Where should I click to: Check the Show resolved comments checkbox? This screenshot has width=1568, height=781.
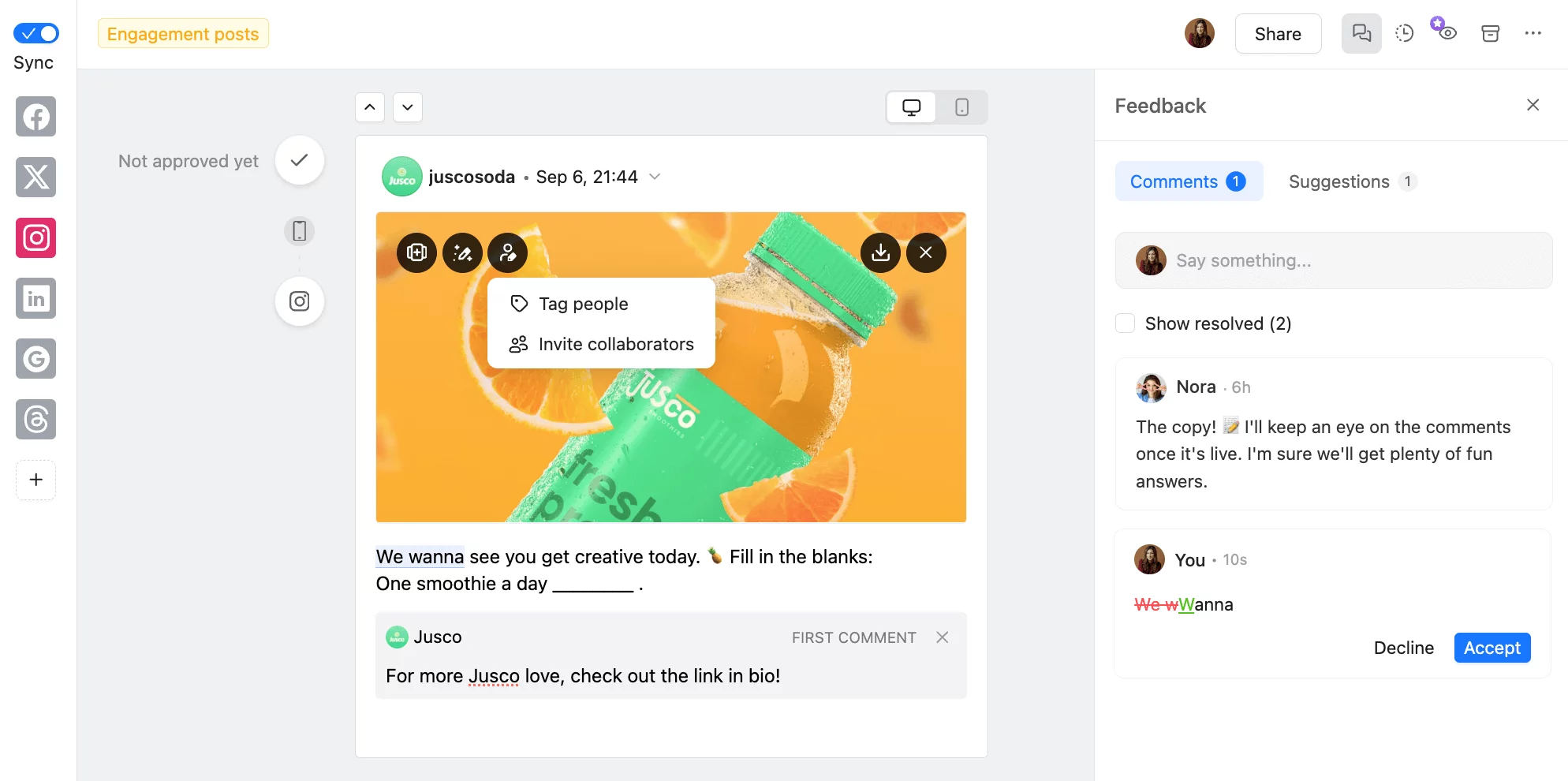click(x=1125, y=323)
